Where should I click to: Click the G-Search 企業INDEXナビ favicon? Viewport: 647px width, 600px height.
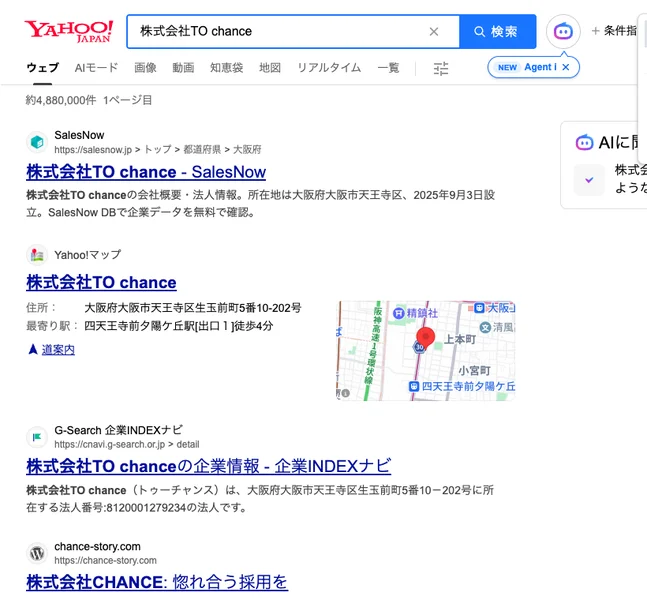coord(37,437)
